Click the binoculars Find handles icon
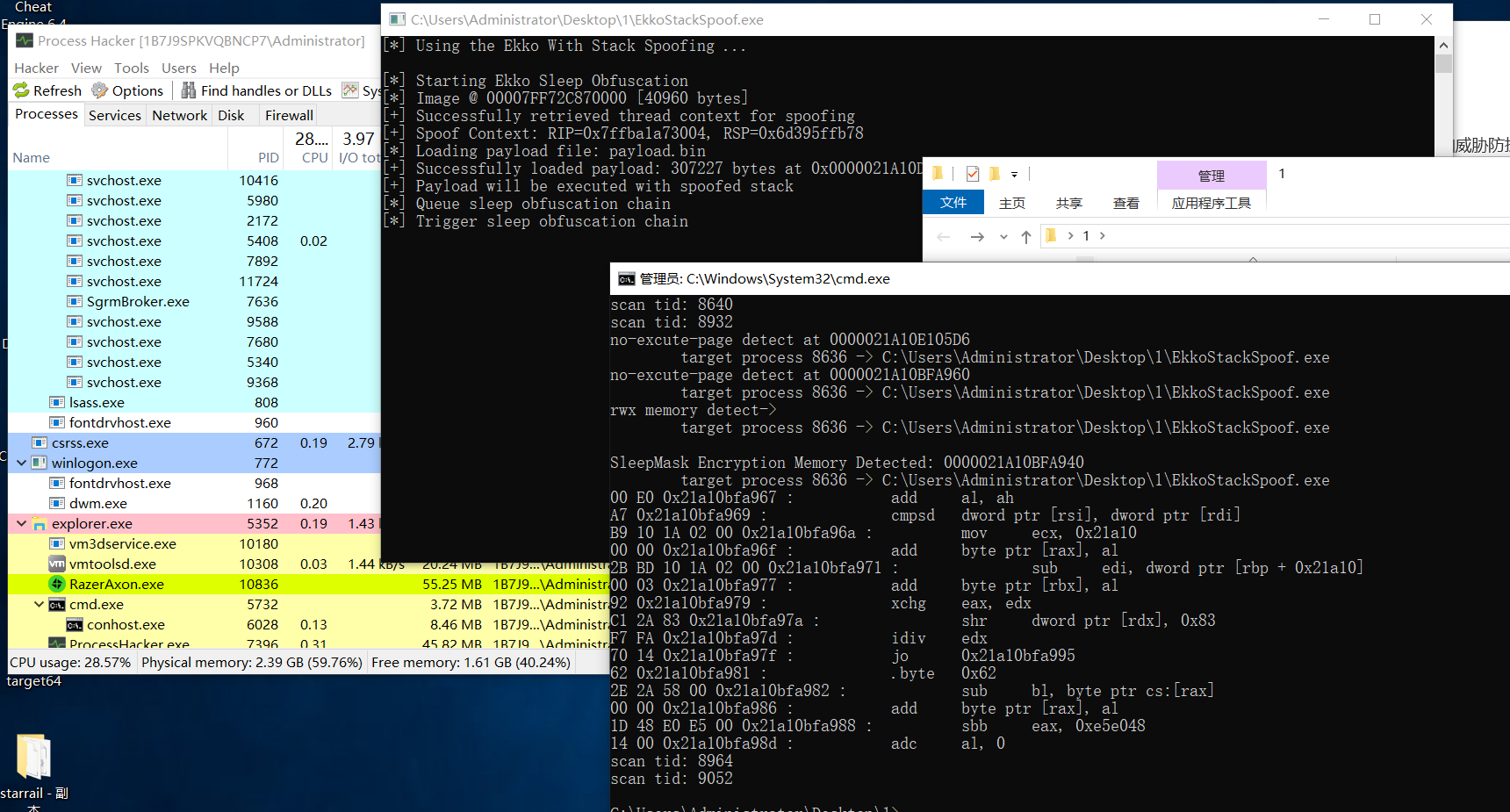The height and width of the screenshot is (812, 1510). point(189,90)
